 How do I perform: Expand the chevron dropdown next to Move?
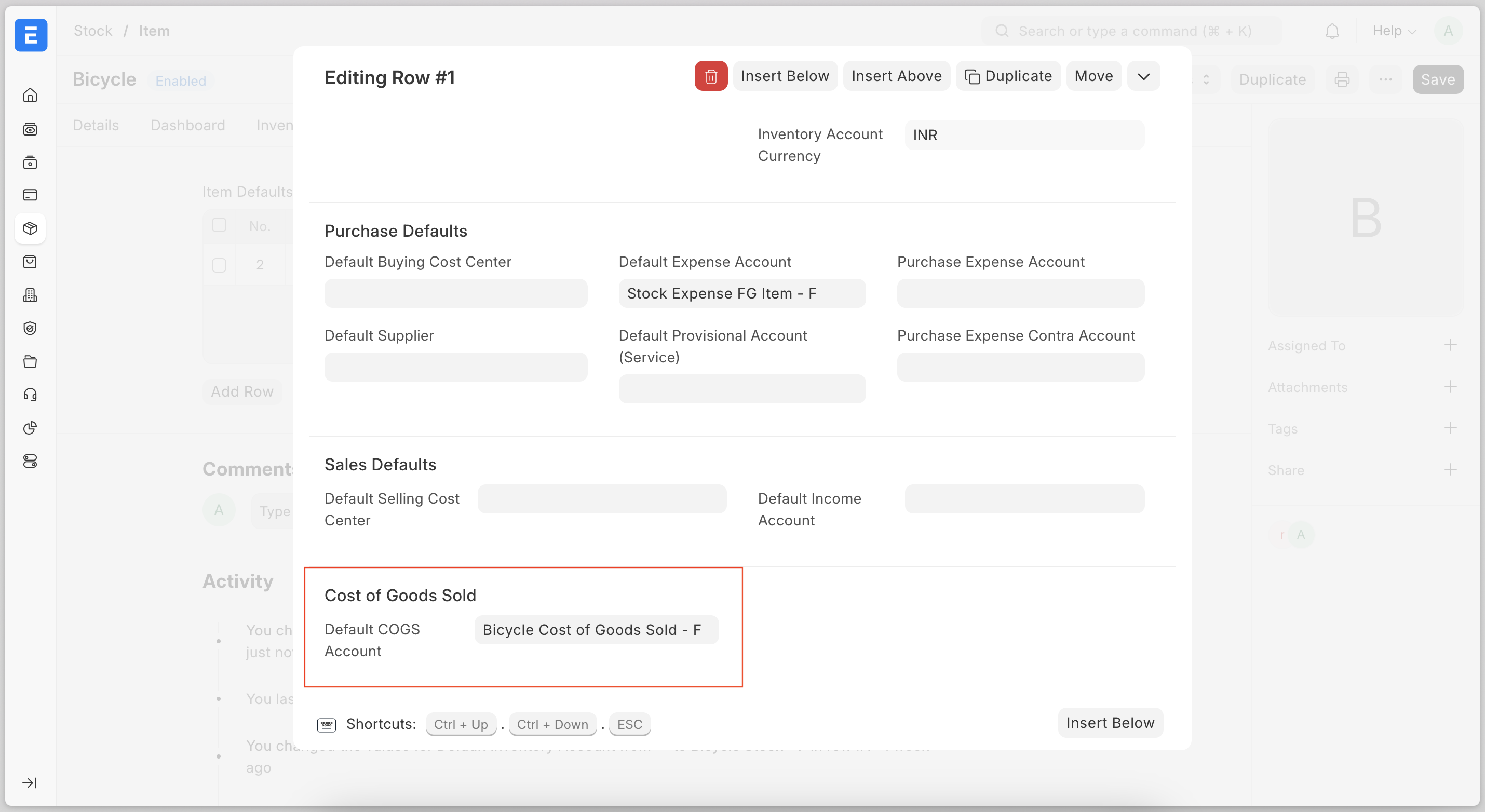click(x=1144, y=76)
